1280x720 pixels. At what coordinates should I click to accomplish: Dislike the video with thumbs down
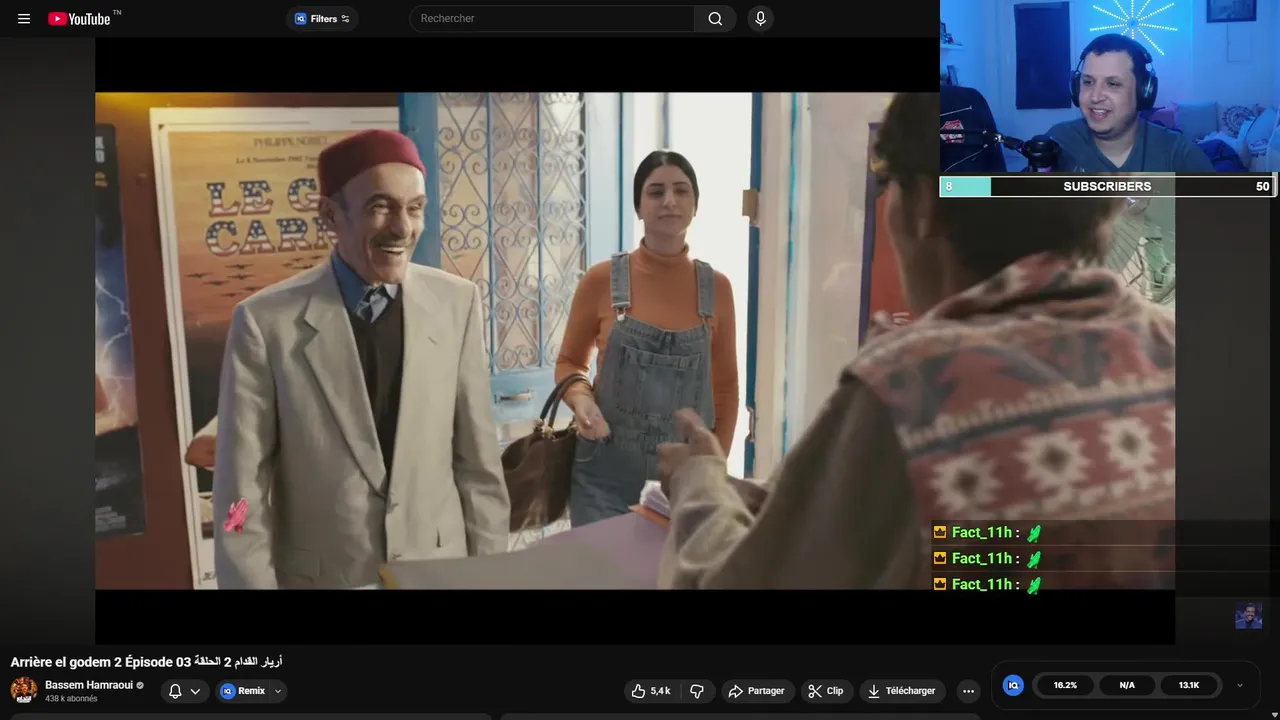(x=697, y=691)
